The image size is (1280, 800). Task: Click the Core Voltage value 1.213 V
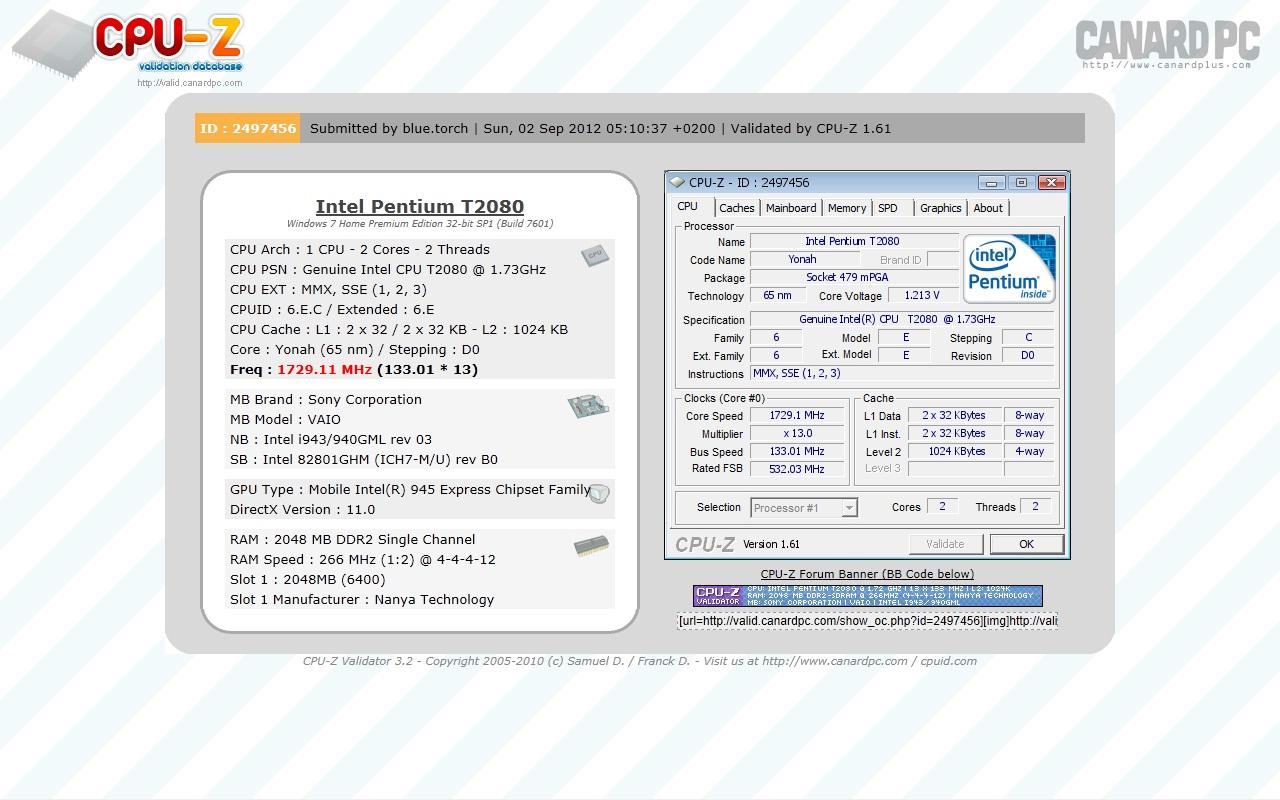coord(922,295)
